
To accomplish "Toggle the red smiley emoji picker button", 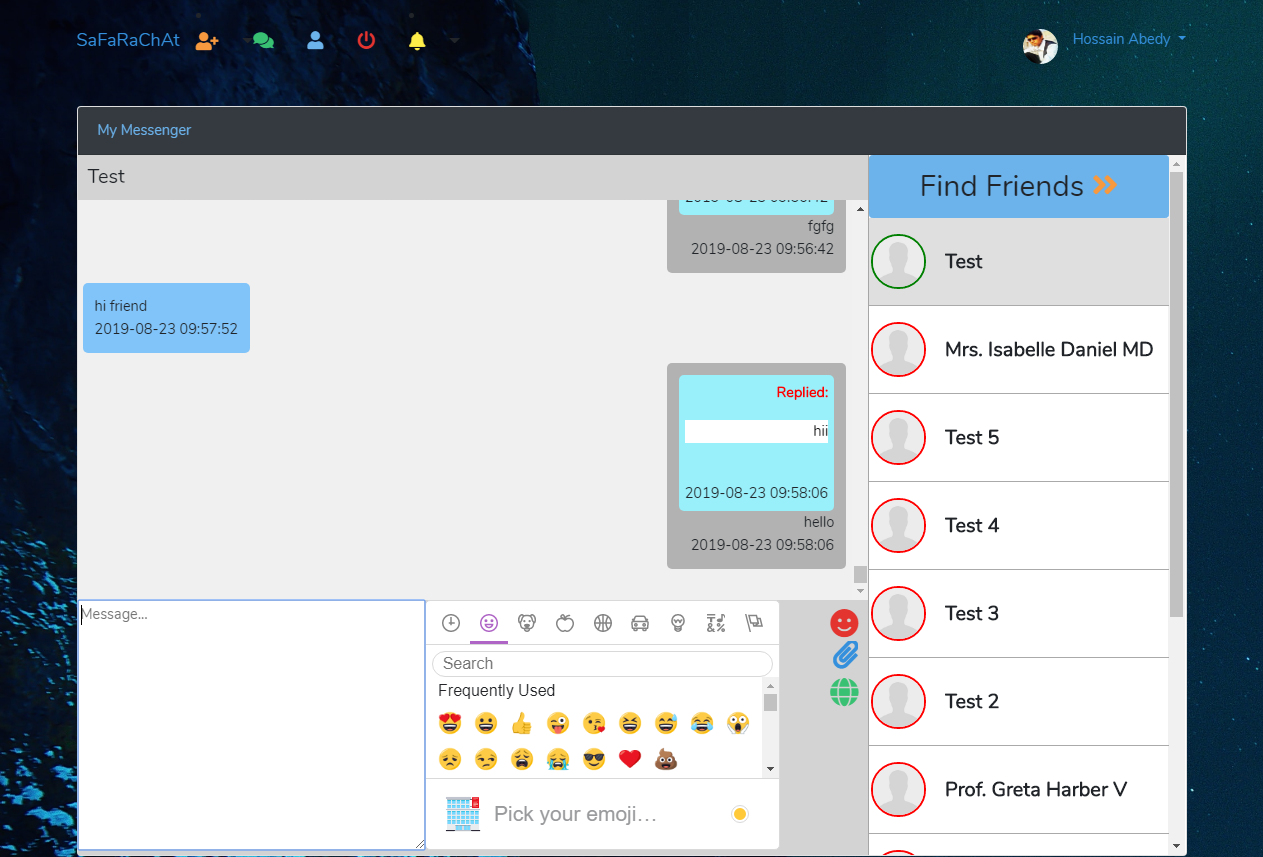I will click(x=845, y=623).
